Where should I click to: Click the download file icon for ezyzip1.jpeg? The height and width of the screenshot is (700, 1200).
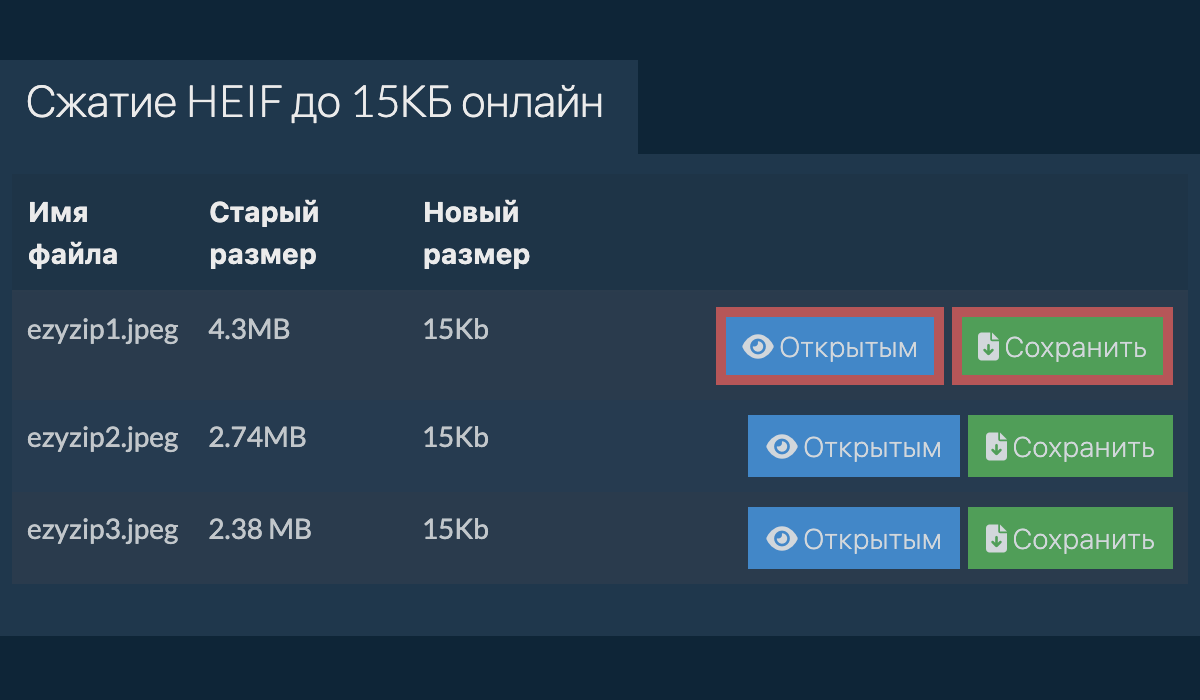tap(988, 347)
